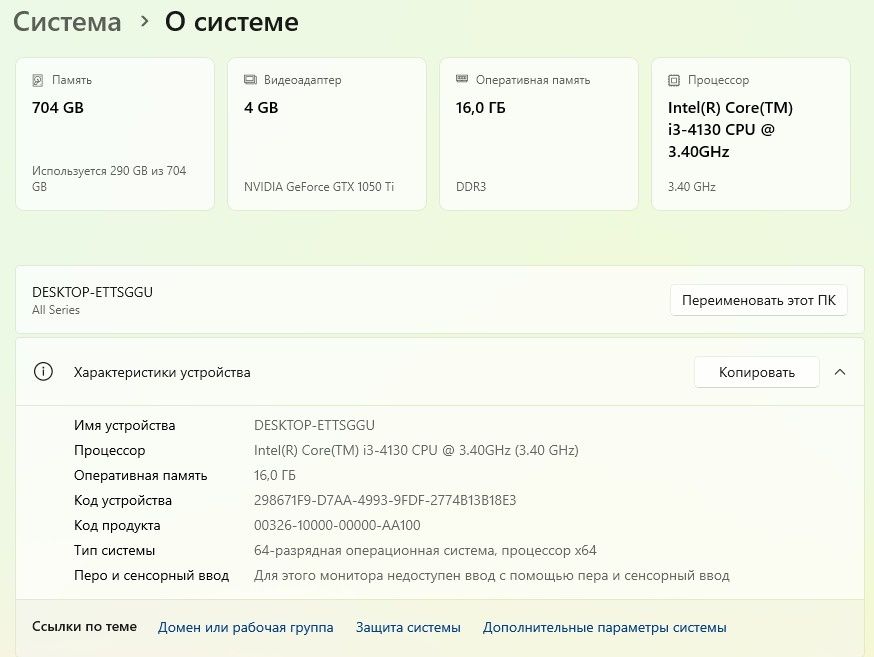The height and width of the screenshot is (657, 874).
Task: Open Домен или рабочая группа link
Action: tap(245, 627)
